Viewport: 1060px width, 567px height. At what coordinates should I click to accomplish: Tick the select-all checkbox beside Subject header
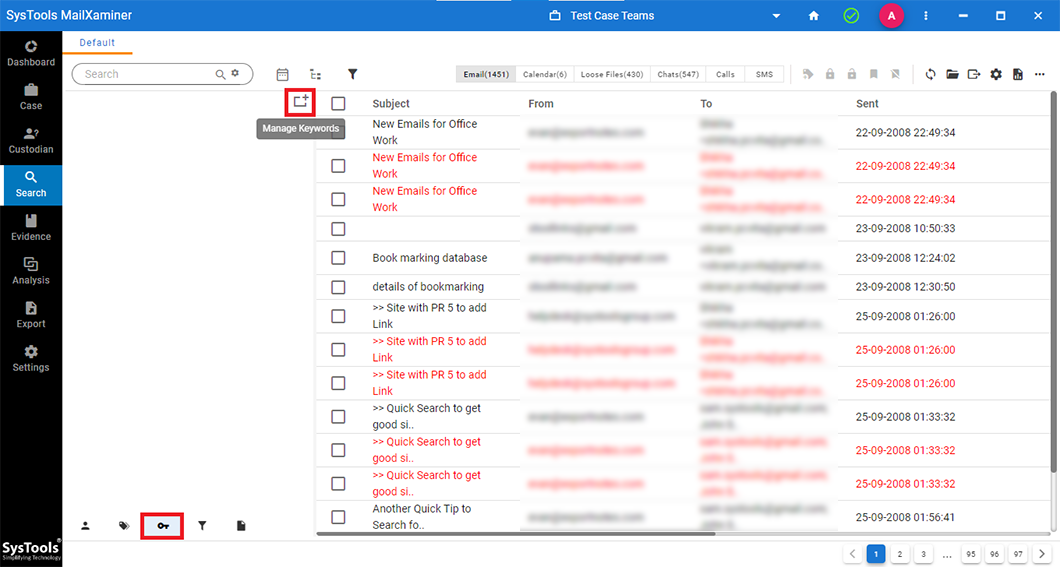(x=338, y=103)
